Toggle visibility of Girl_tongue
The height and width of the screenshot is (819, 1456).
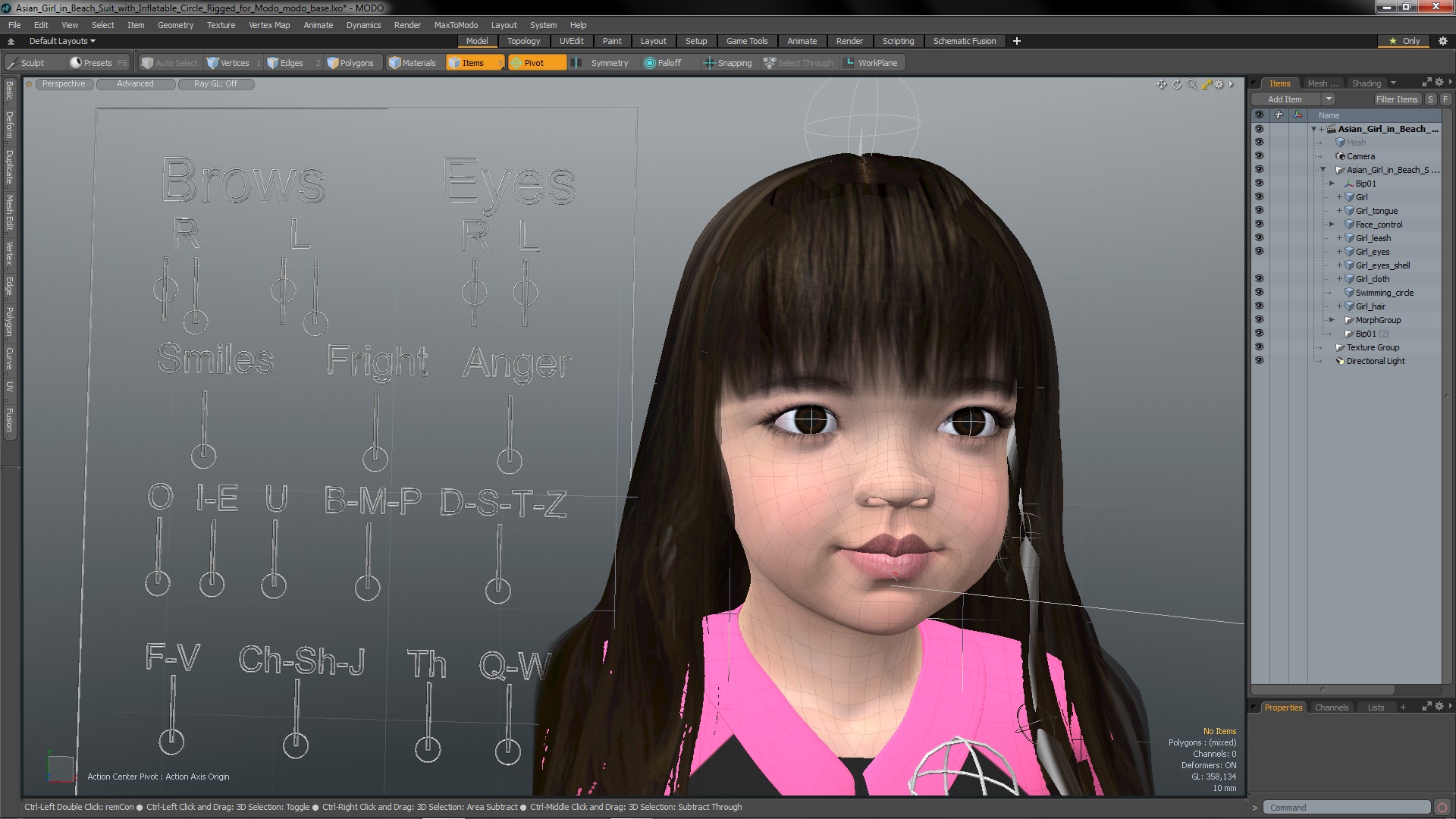1259,211
